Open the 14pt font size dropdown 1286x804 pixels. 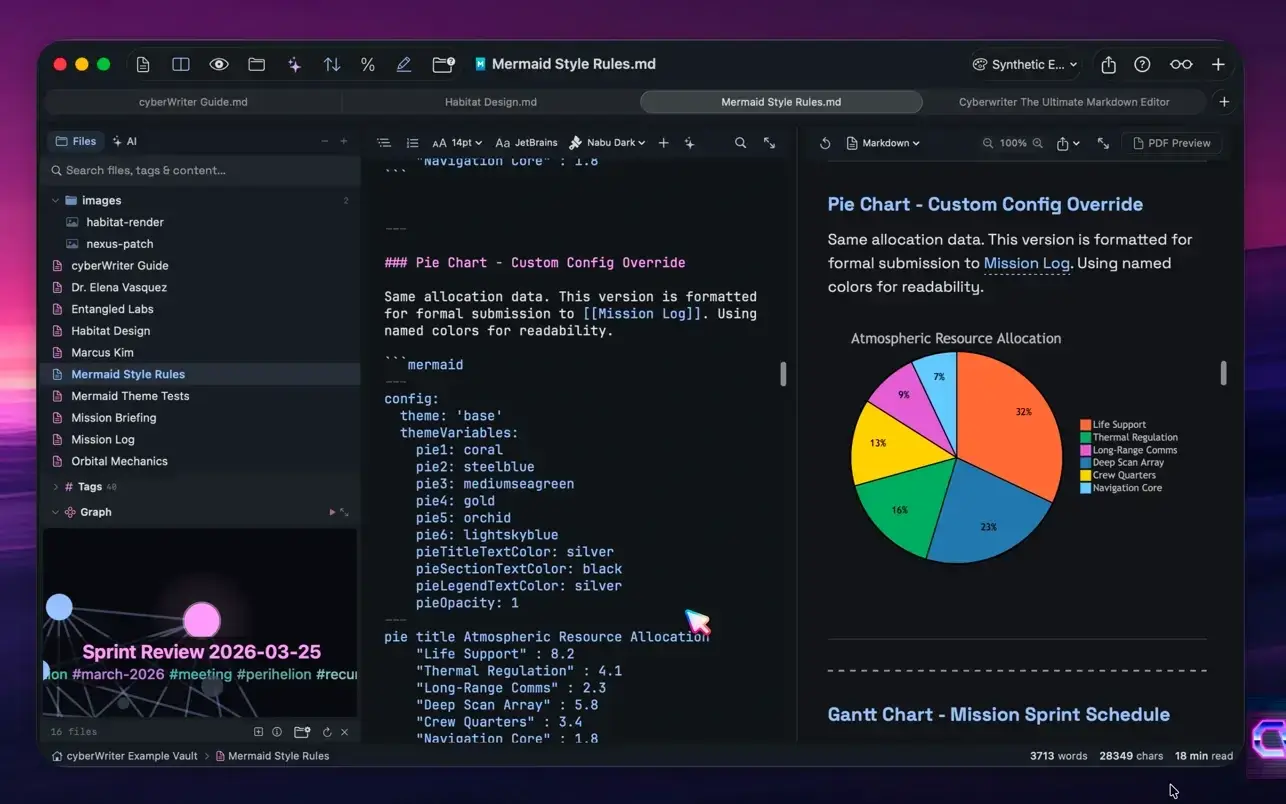tap(458, 143)
